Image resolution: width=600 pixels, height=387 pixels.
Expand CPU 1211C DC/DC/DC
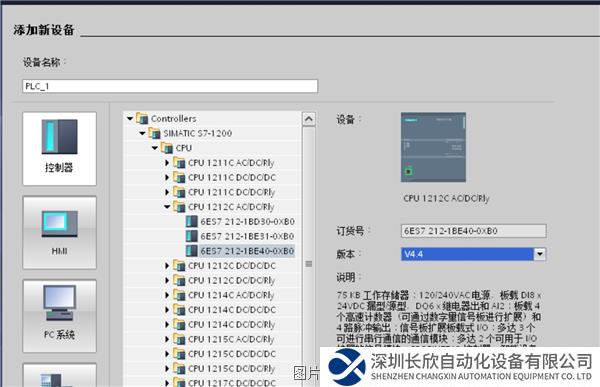[167, 177]
